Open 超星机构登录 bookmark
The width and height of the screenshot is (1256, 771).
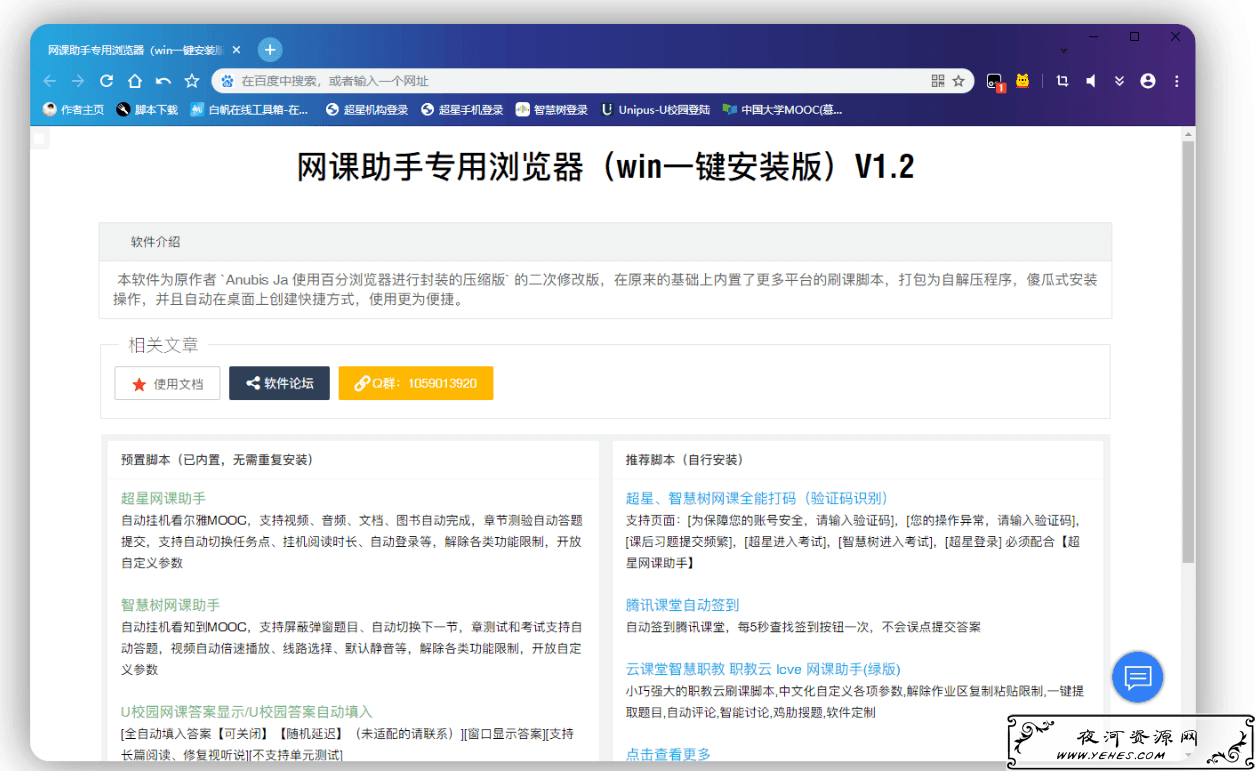(367, 110)
